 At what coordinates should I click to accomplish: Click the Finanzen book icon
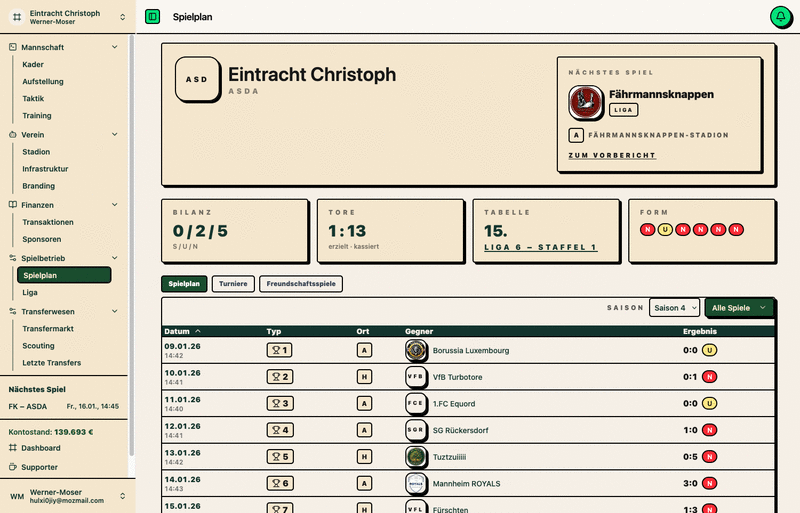13,205
